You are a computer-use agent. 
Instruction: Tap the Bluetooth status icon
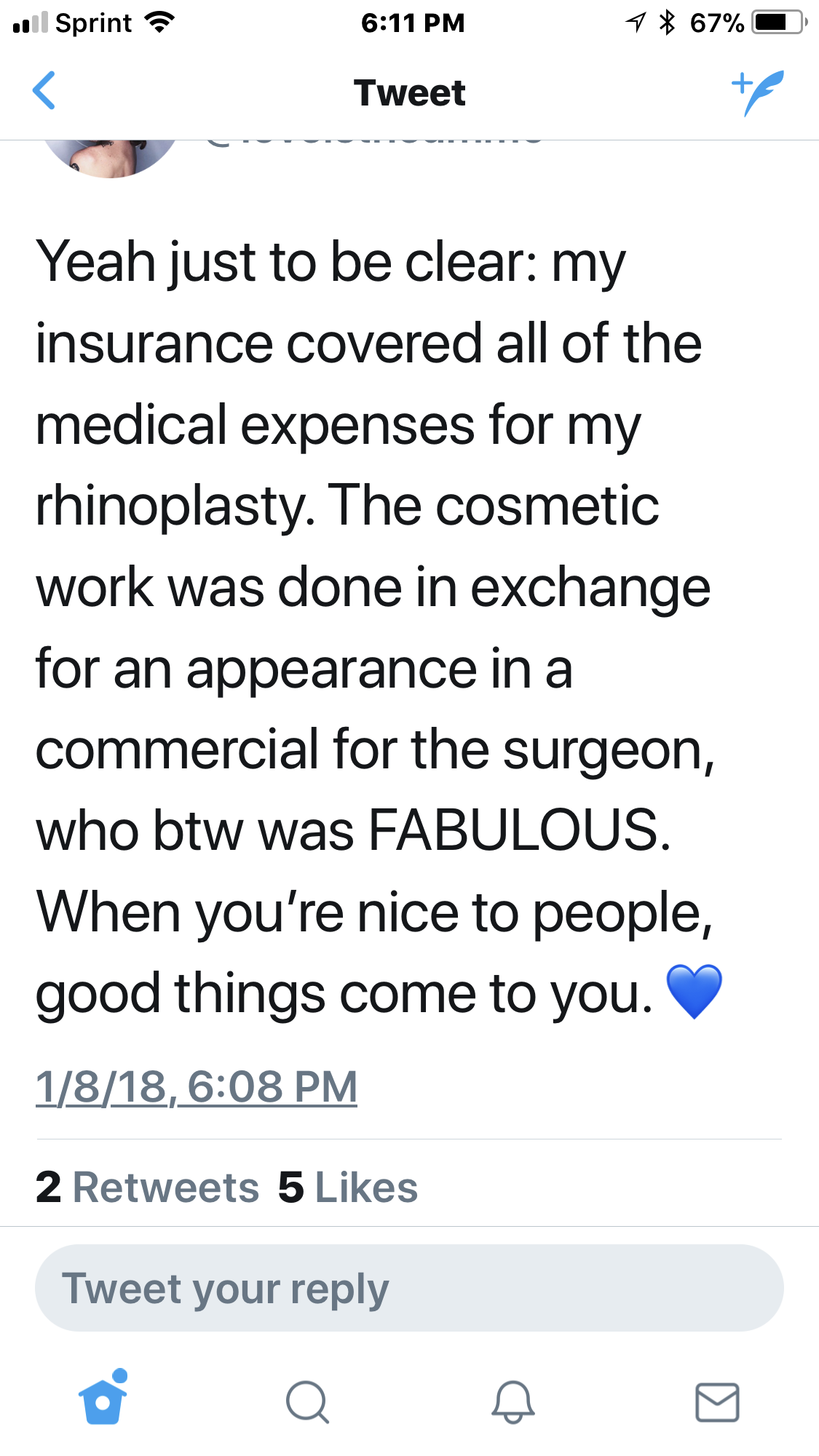click(x=667, y=23)
